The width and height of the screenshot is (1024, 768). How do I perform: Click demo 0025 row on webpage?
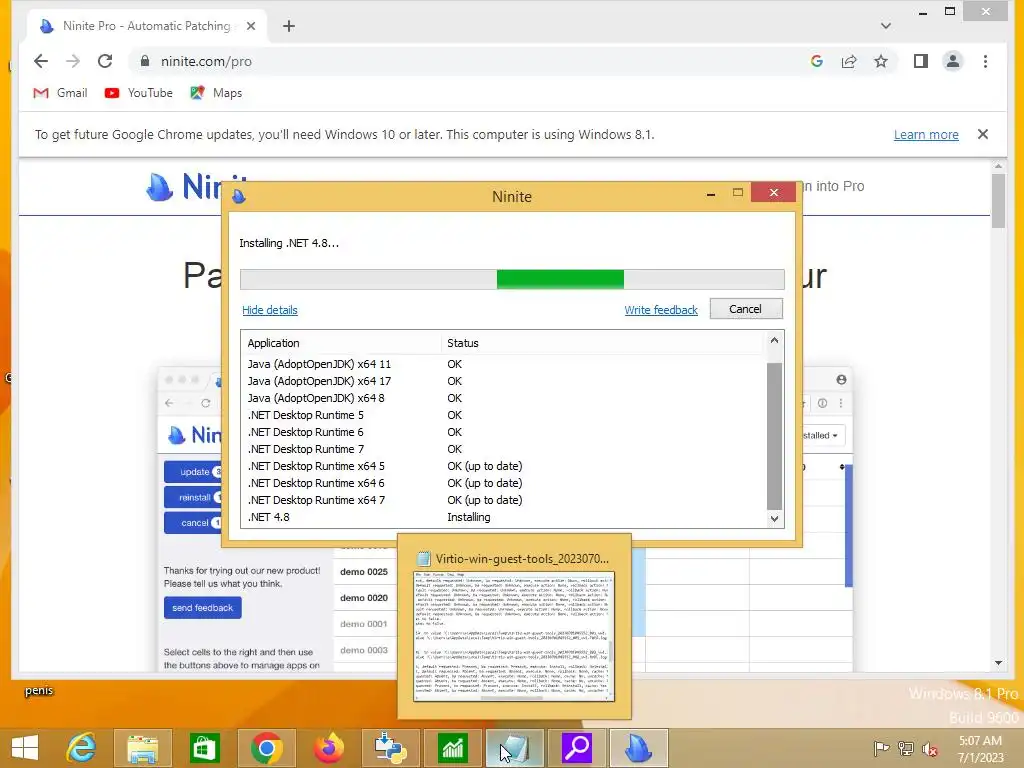(x=364, y=571)
